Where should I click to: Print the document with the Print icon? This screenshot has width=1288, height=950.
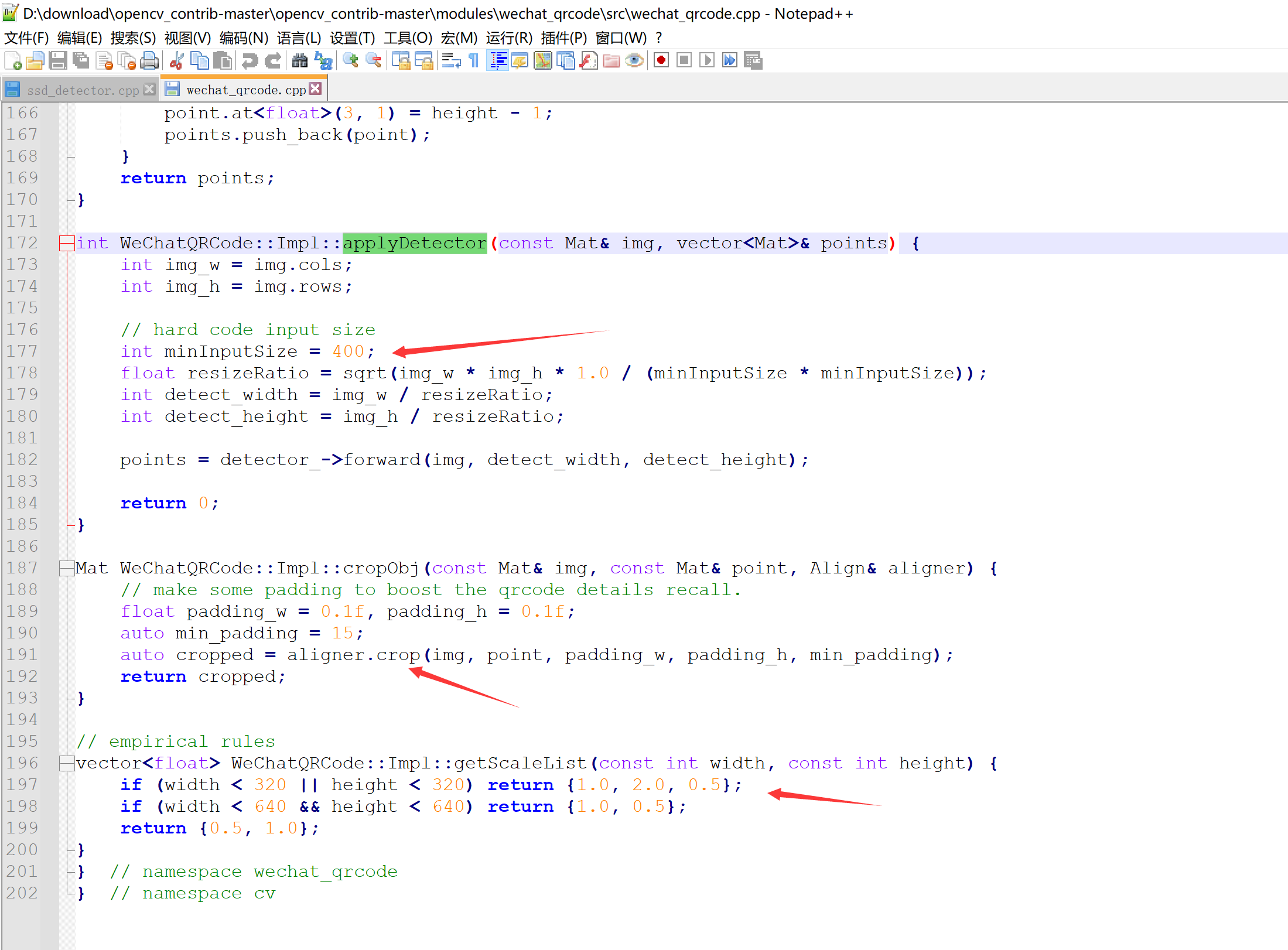coord(150,60)
